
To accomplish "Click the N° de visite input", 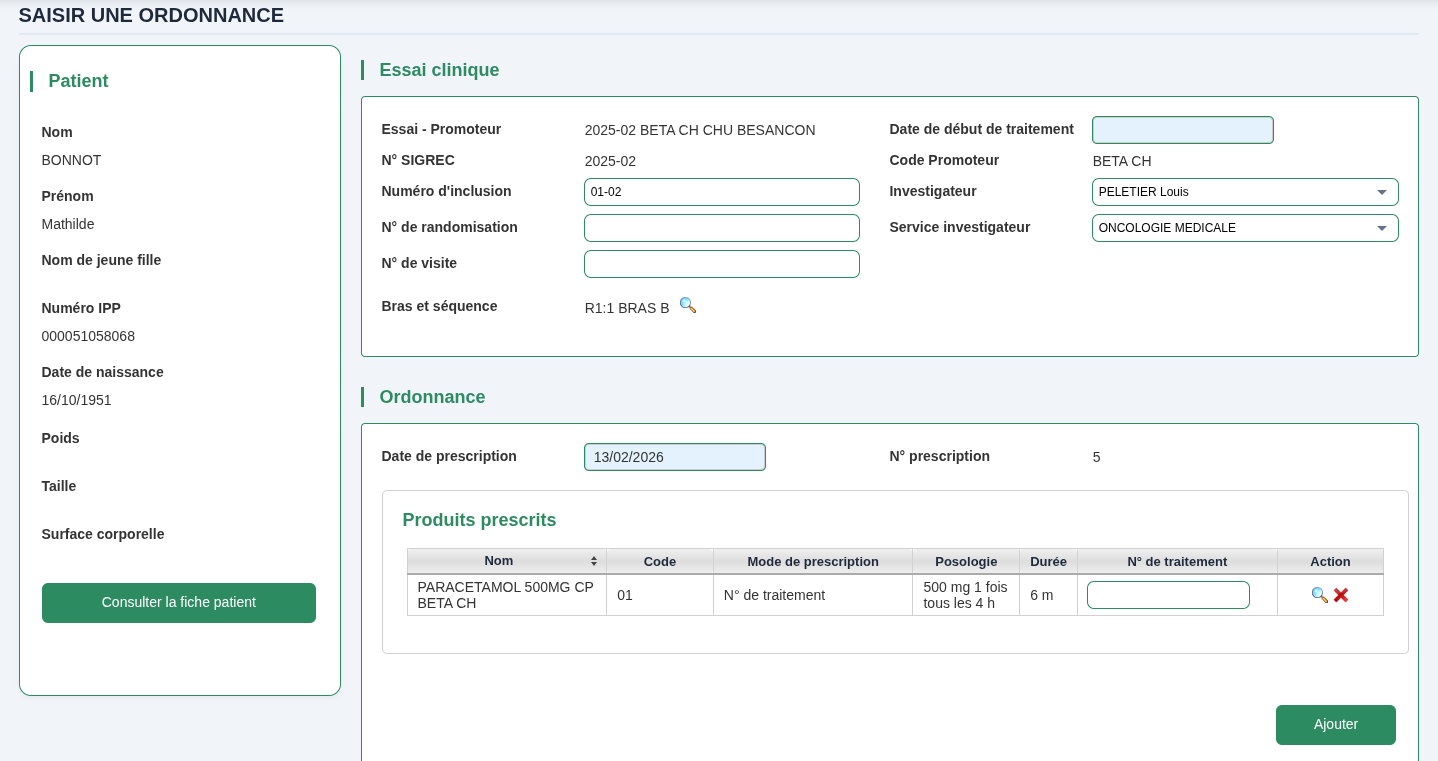I will click(x=722, y=264).
